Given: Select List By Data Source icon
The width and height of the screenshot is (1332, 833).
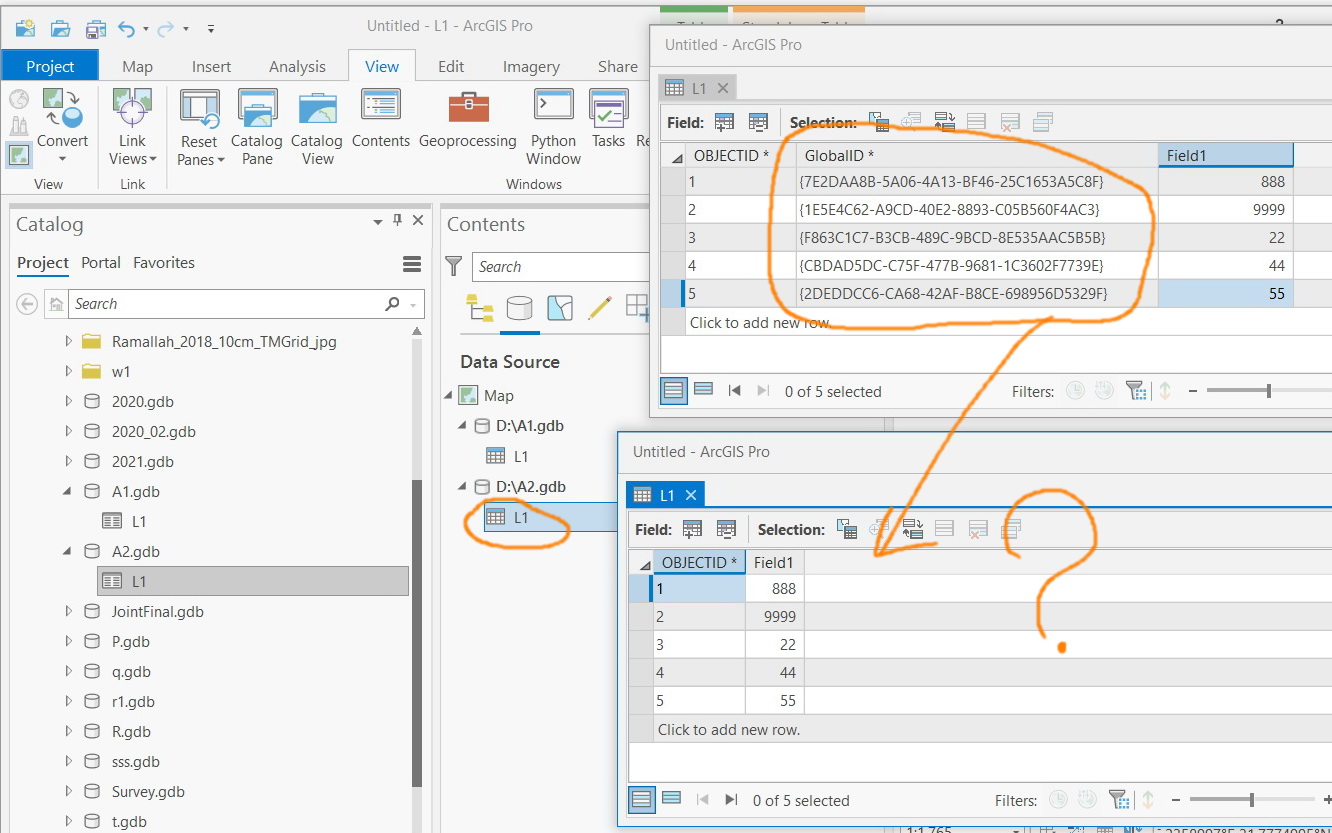Looking at the screenshot, I should [519, 307].
